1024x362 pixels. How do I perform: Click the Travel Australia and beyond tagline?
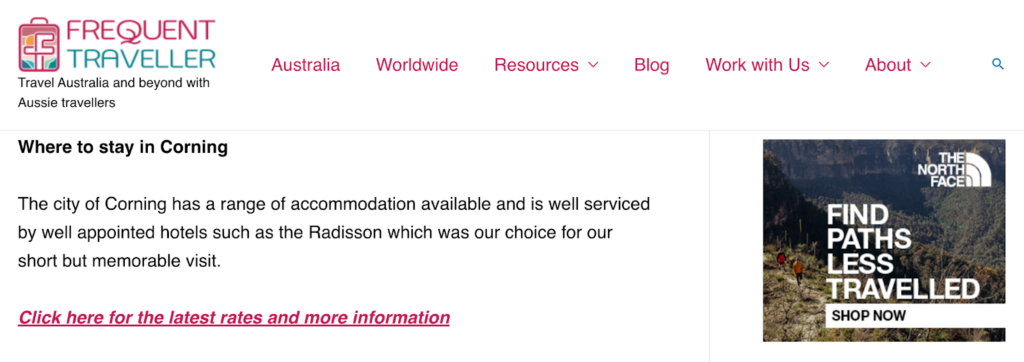click(114, 93)
